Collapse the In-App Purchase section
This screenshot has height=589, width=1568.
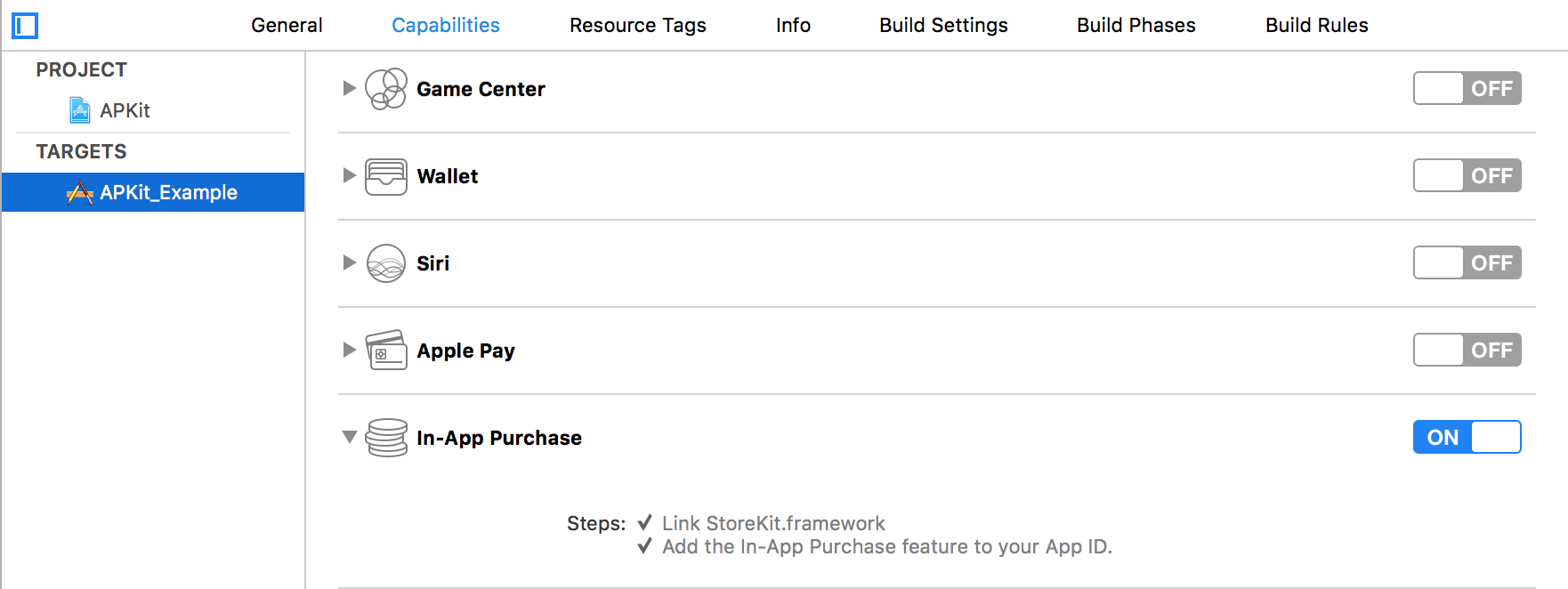click(x=350, y=438)
